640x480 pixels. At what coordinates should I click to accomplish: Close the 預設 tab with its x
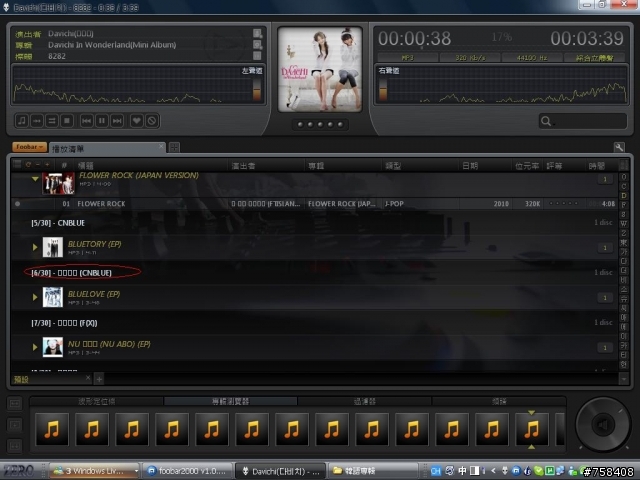88,378
